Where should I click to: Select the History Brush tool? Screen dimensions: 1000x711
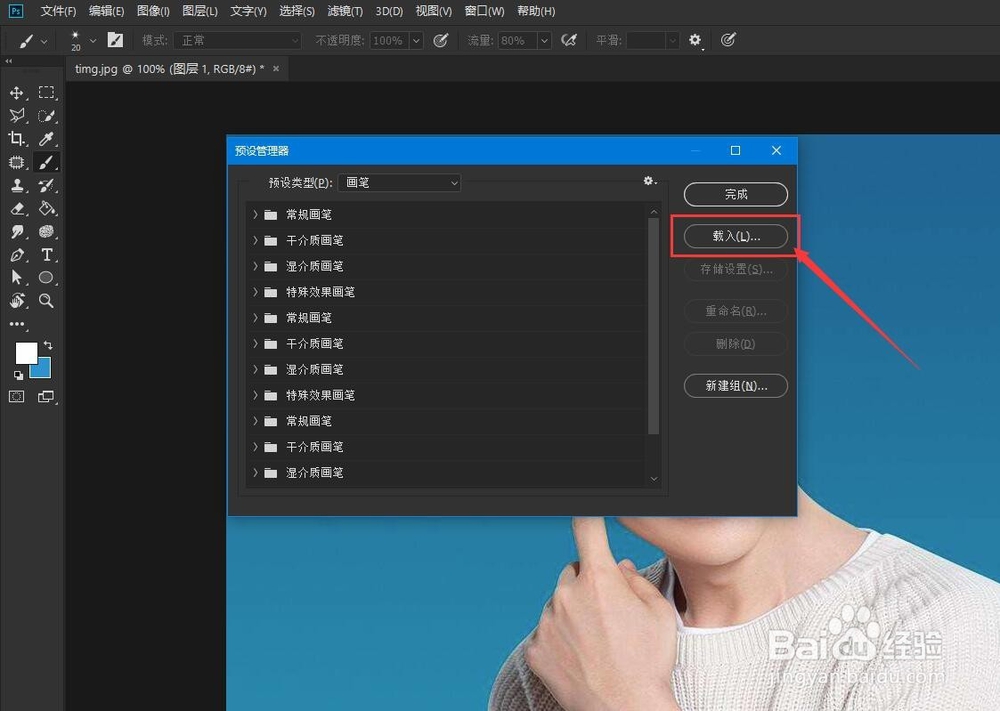coord(46,186)
